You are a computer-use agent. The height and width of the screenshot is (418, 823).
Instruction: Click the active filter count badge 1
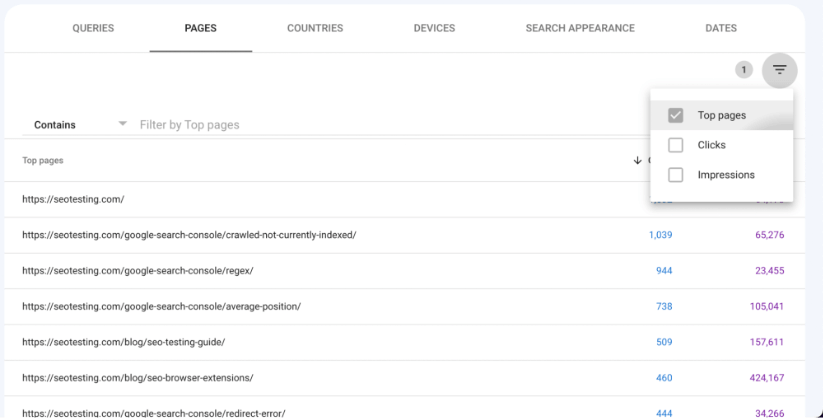click(x=743, y=70)
